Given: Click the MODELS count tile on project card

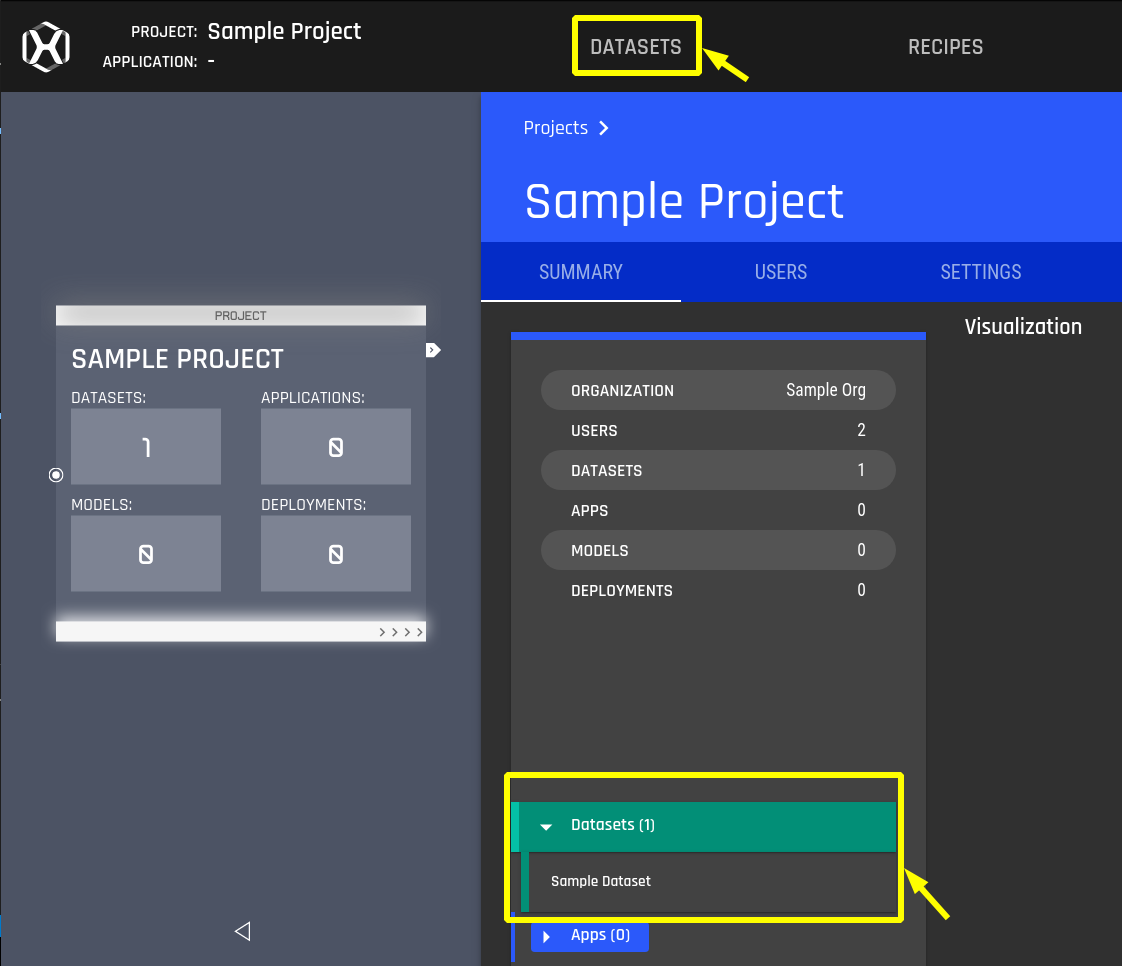Looking at the screenshot, I should tap(146, 553).
